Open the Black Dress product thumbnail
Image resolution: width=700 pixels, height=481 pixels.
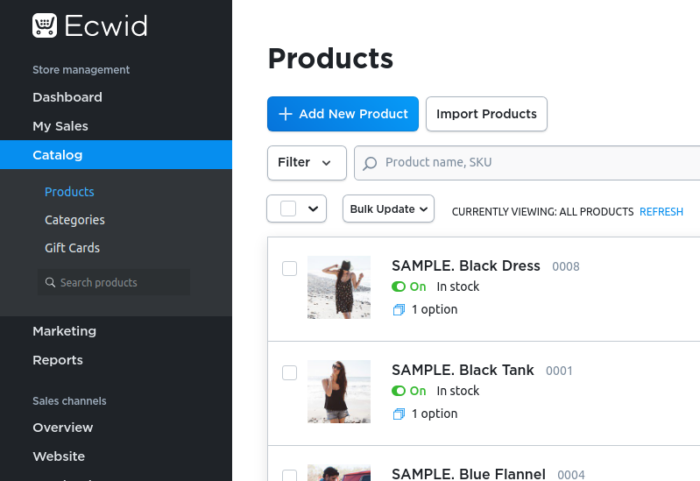pyautogui.click(x=339, y=287)
